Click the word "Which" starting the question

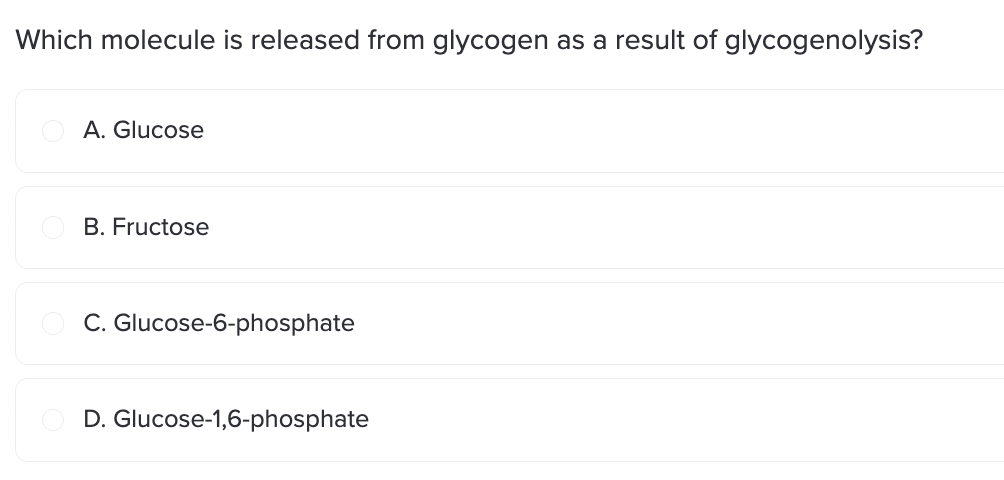click(49, 41)
